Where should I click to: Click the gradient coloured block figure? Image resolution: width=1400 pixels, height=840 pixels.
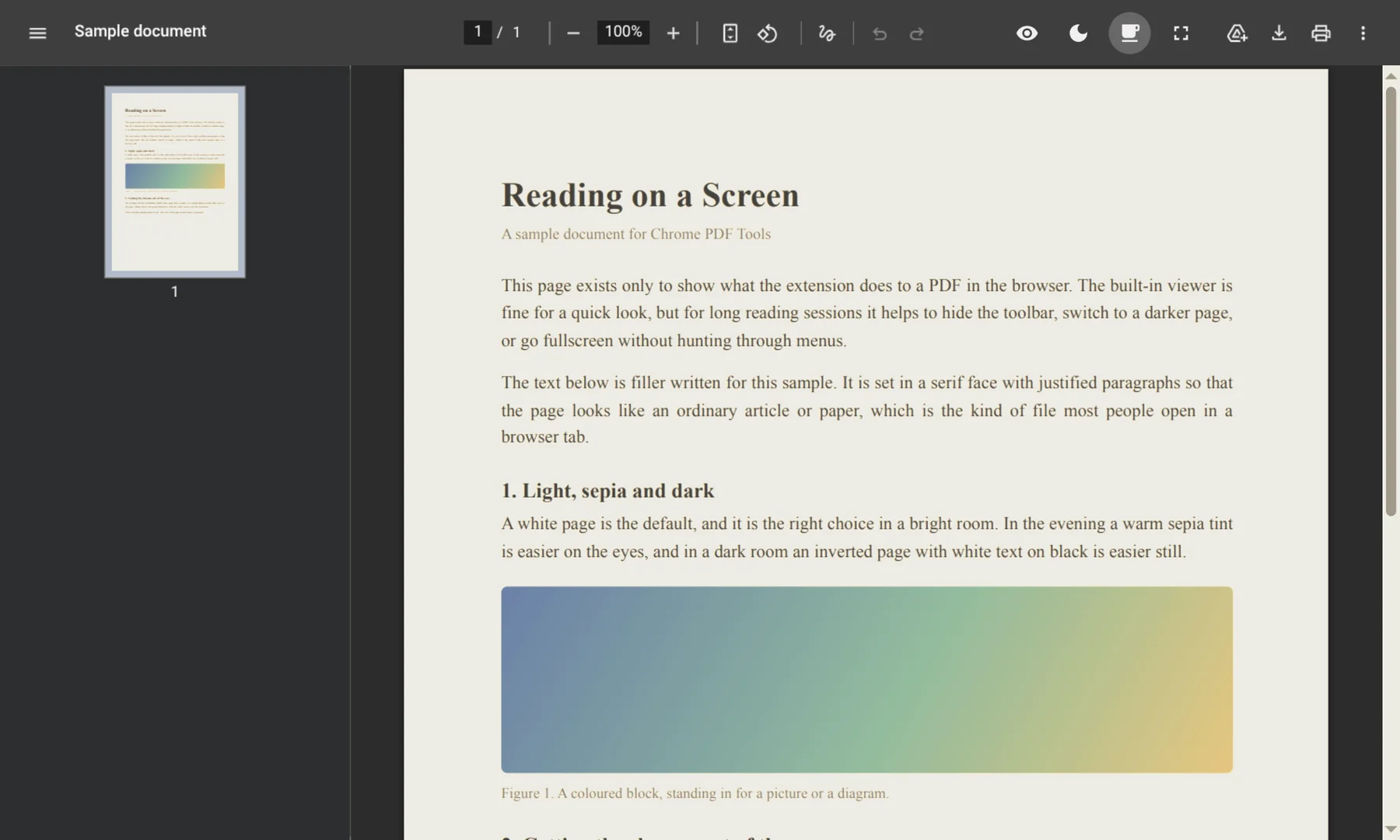pyautogui.click(x=866, y=680)
